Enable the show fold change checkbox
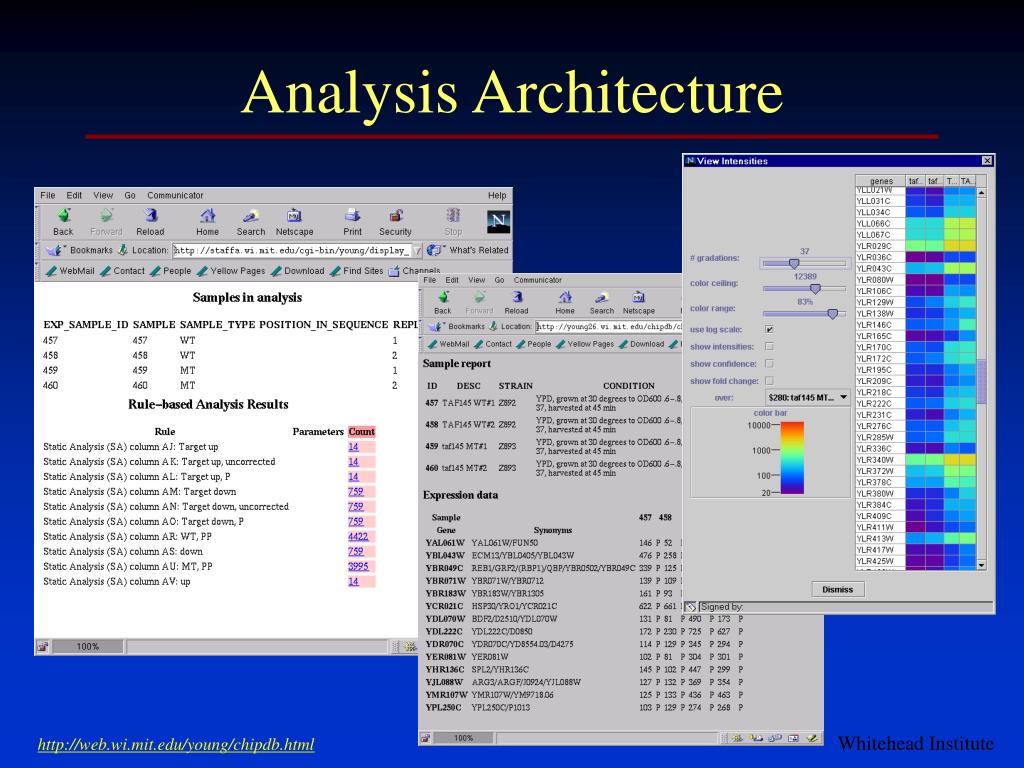Viewport: 1024px width, 768px height. (769, 381)
